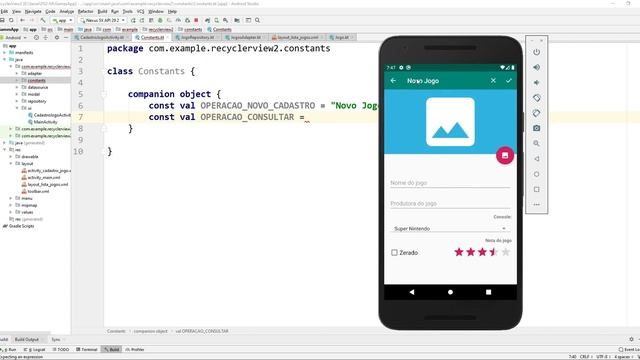Raise emulator volume
The width and height of the screenshot is (640, 360).
pos(536,67)
